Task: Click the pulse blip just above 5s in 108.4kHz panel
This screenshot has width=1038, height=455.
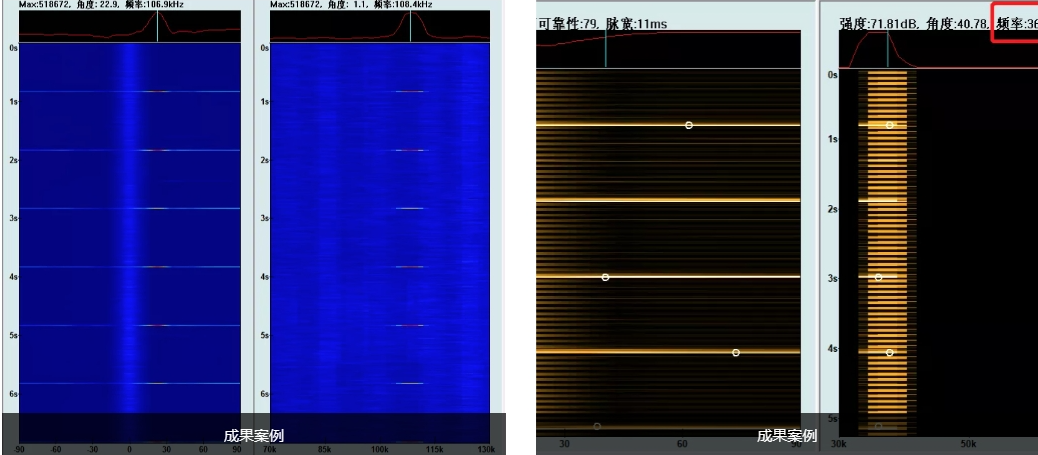Action: pyautogui.click(x=410, y=325)
